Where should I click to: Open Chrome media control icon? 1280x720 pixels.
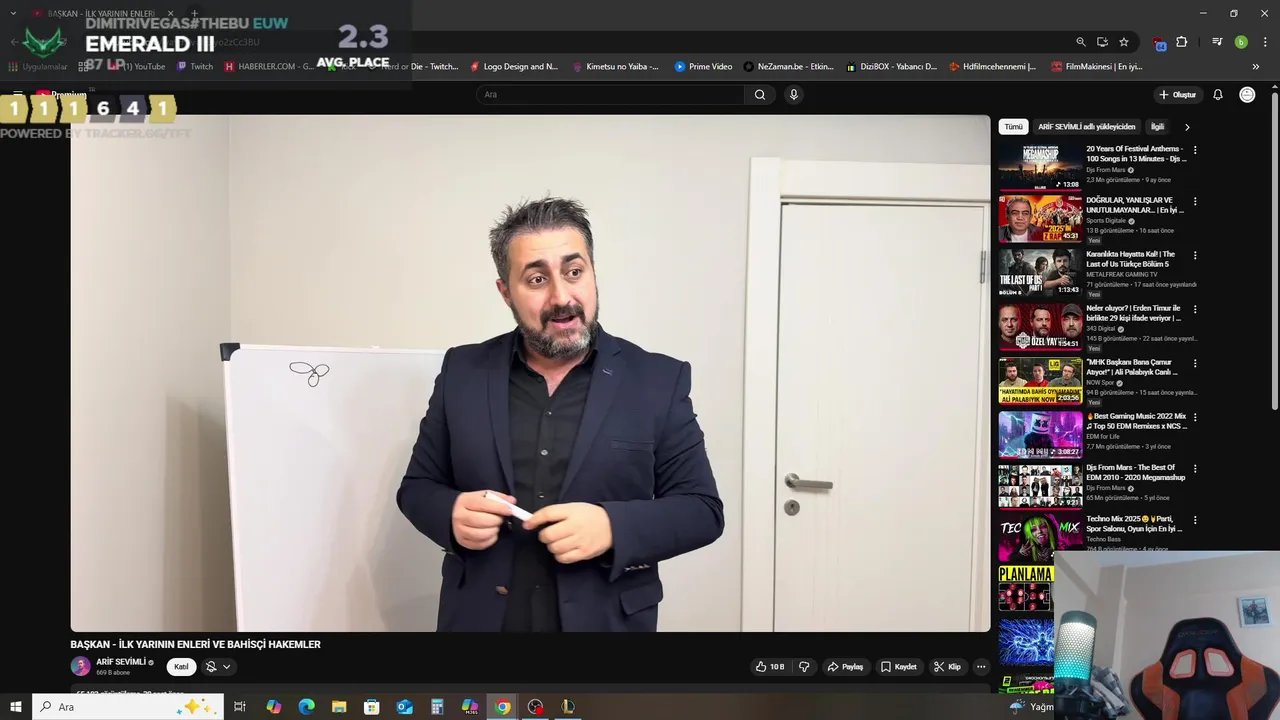point(1217,42)
